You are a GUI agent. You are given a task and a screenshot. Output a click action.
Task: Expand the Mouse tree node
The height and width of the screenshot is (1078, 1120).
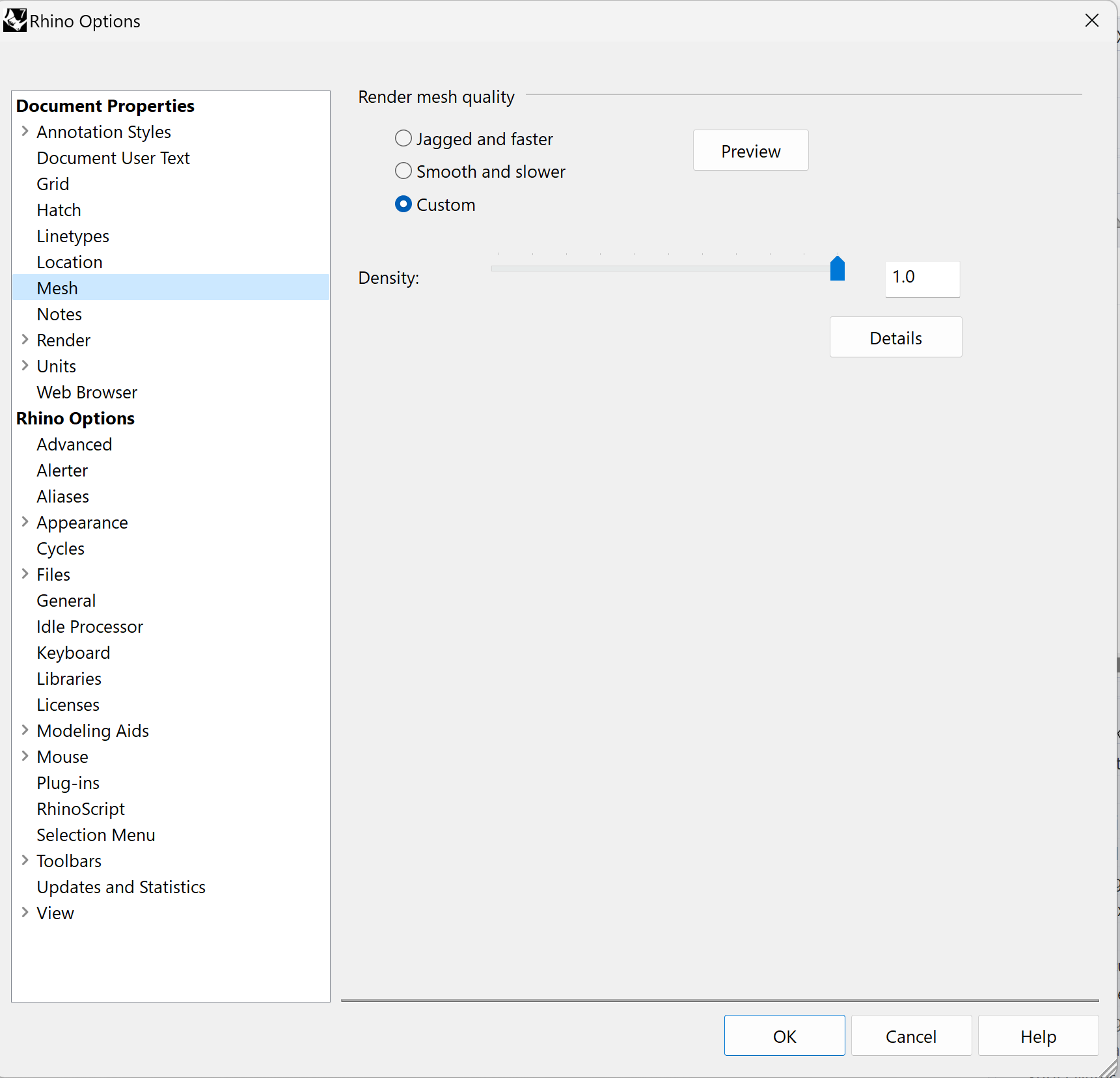coord(25,756)
